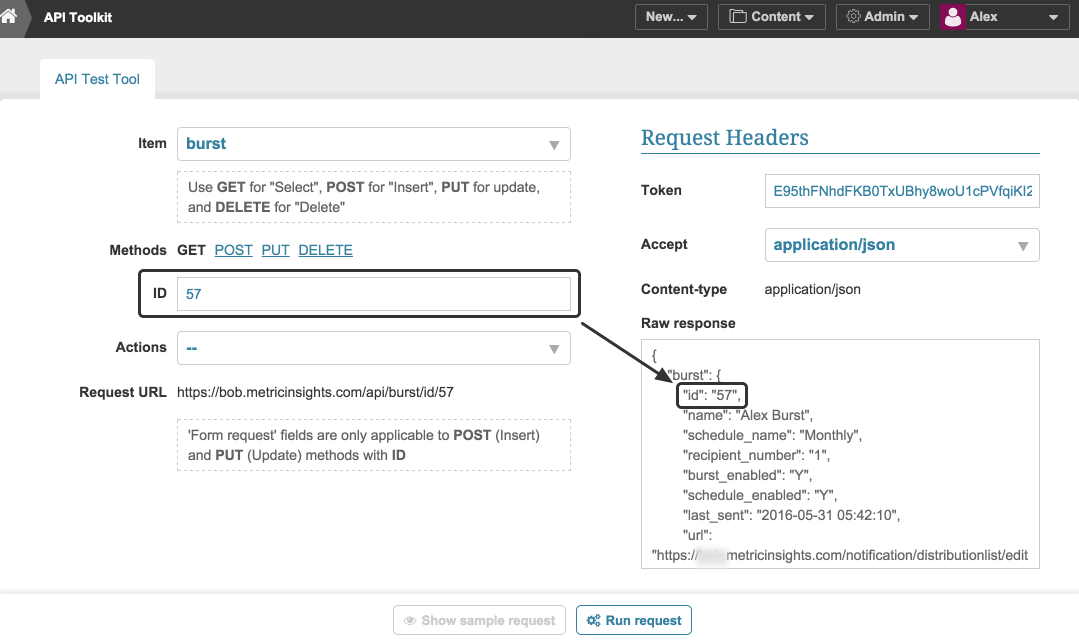This screenshot has height=640, width=1079.
Task: Click the Request Headers heading
Action: pos(725,138)
